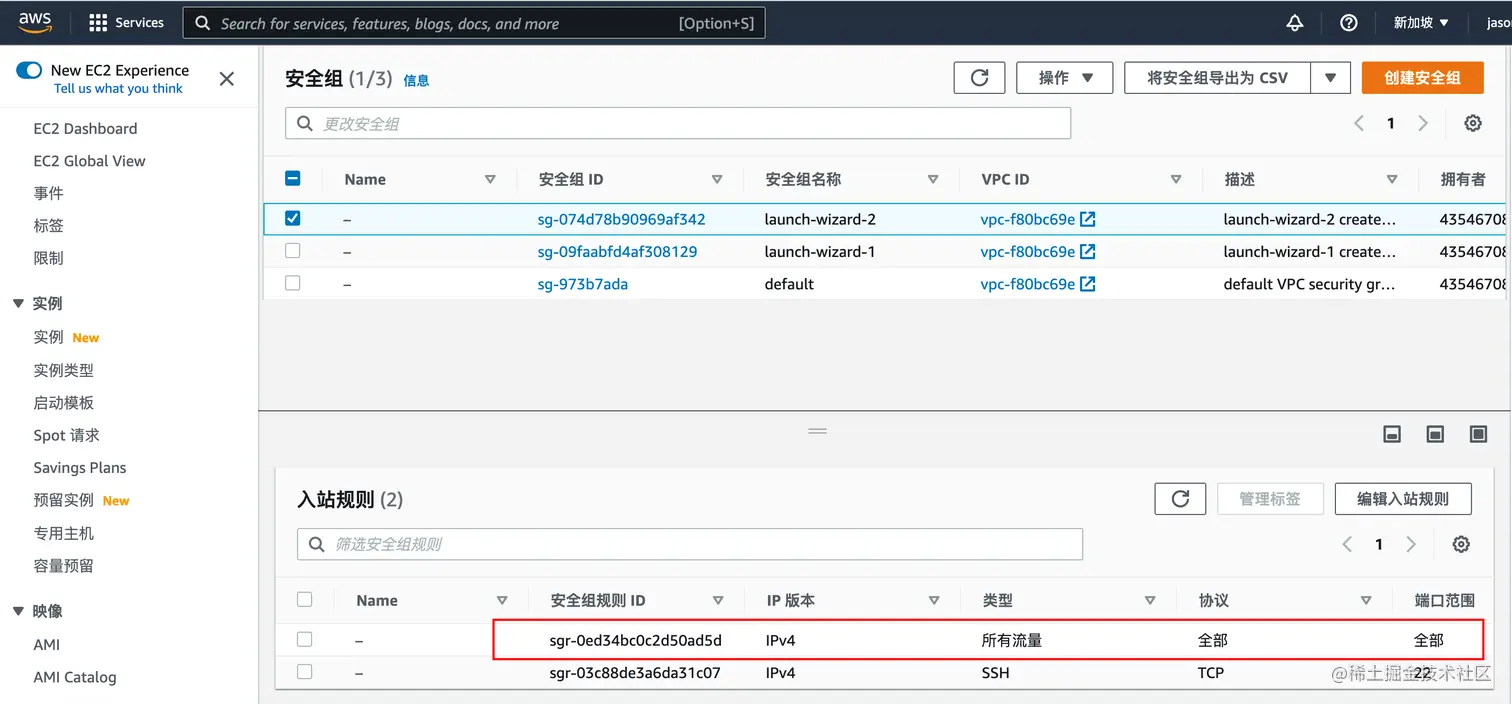The image size is (1512, 704).
Task: Open external link icon for default group VPC
Action: [1088, 284]
